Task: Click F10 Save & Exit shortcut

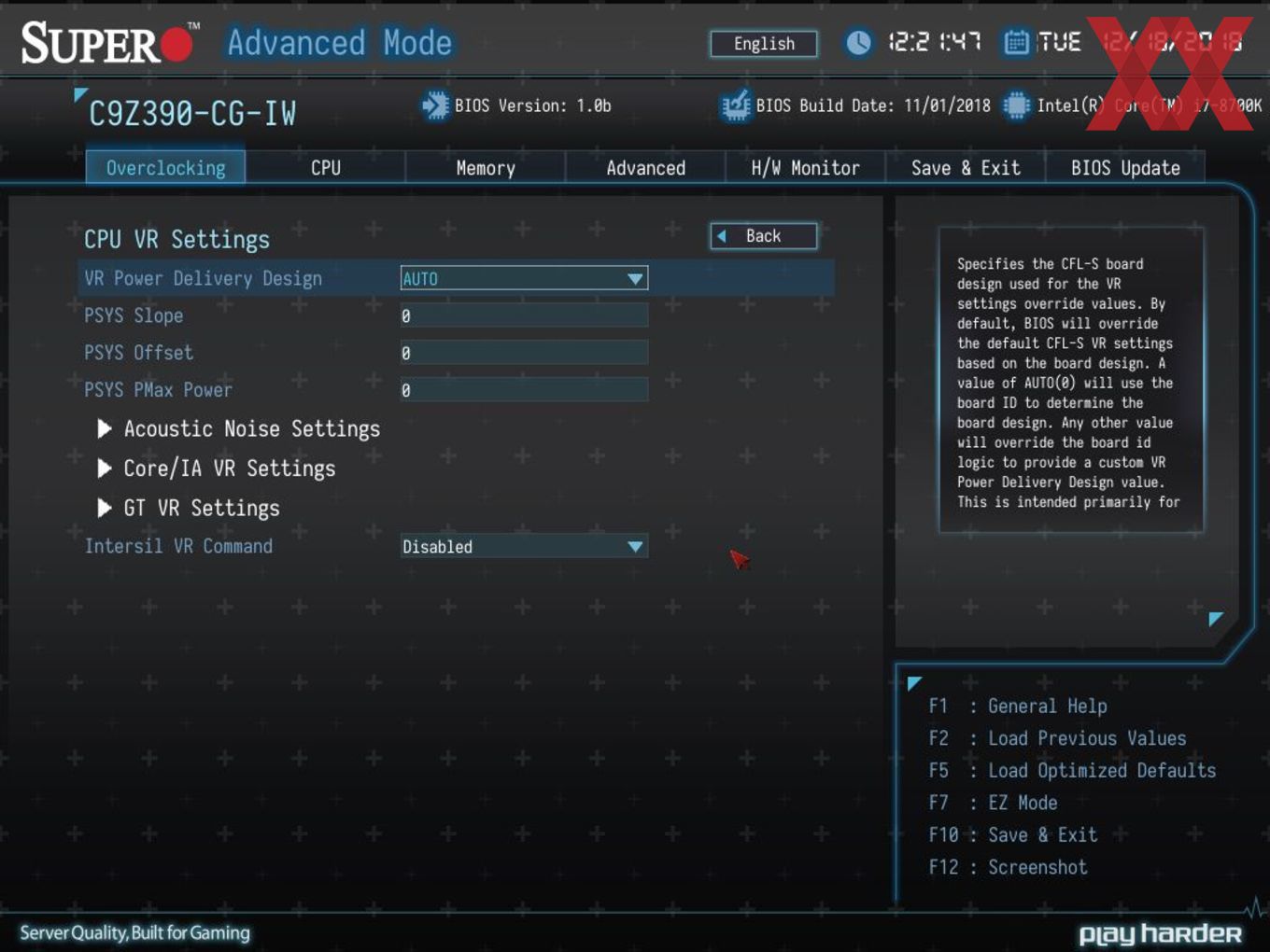Action: pos(1012,835)
